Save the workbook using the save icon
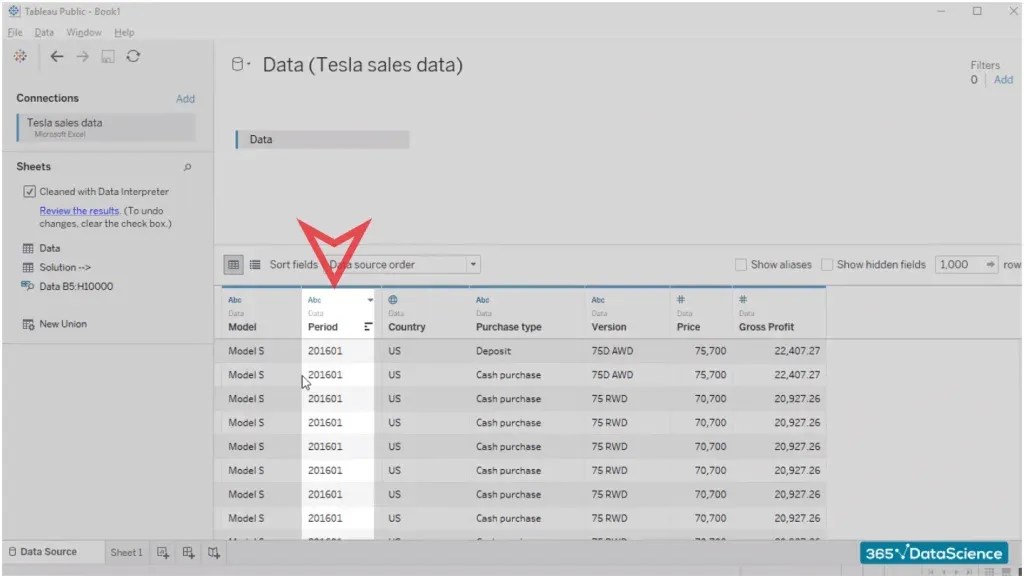 point(107,57)
